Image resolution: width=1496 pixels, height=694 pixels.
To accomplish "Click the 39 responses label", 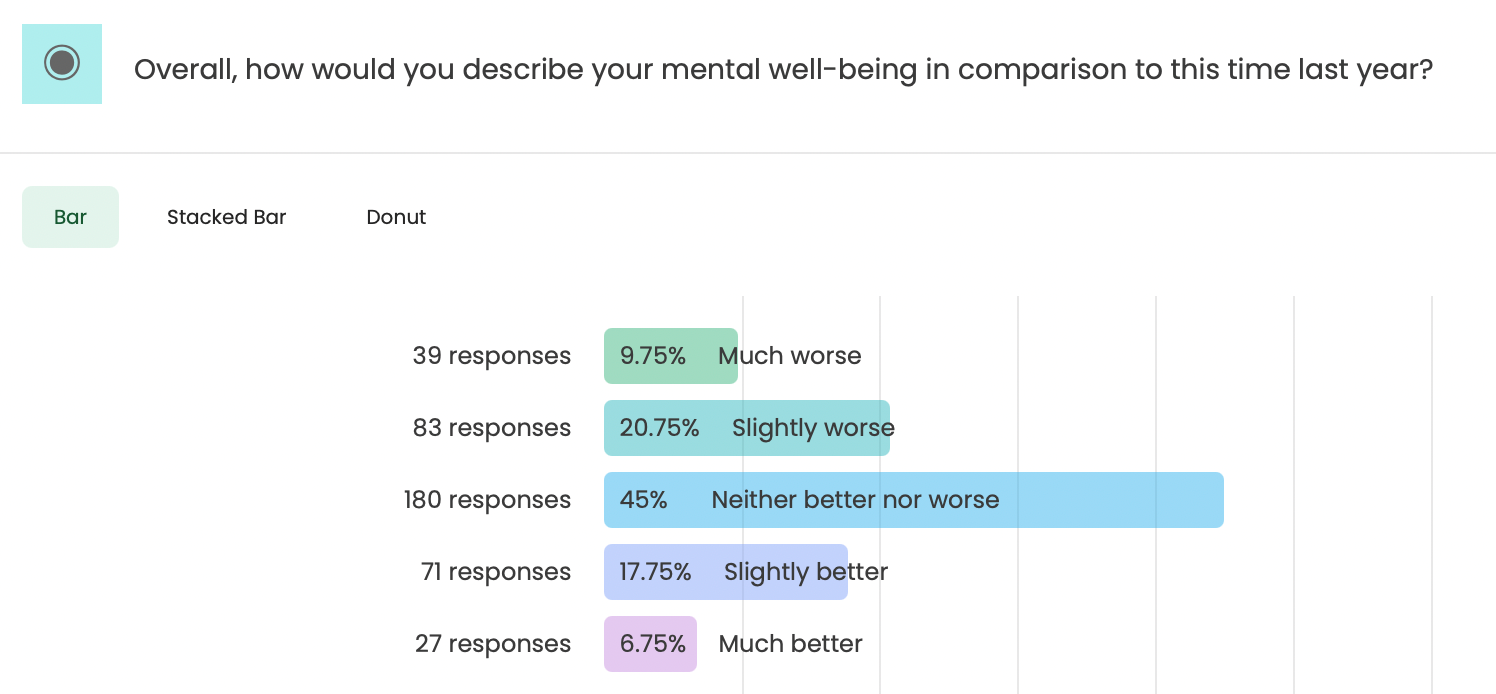I will tap(492, 356).
